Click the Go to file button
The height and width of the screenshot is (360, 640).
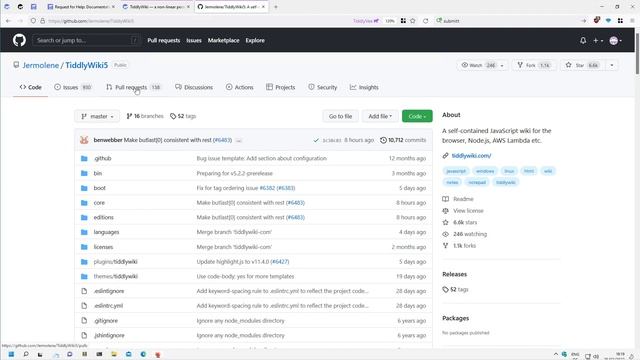(340, 116)
